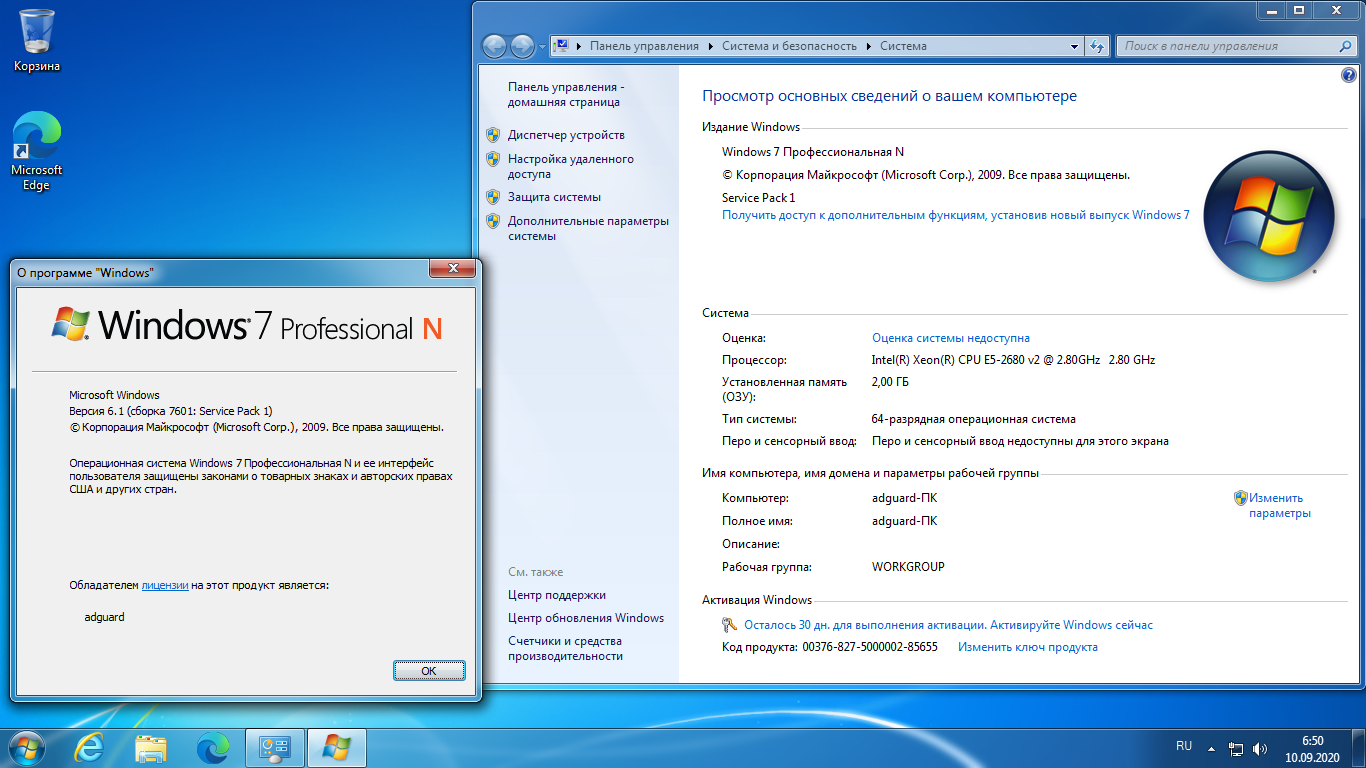Open Защита системы link
1366x768 pixels.
(x=554, y=197)
